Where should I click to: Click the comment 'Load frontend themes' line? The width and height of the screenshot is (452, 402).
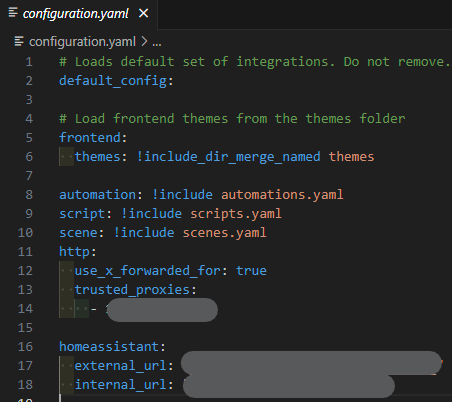point(232,119)
